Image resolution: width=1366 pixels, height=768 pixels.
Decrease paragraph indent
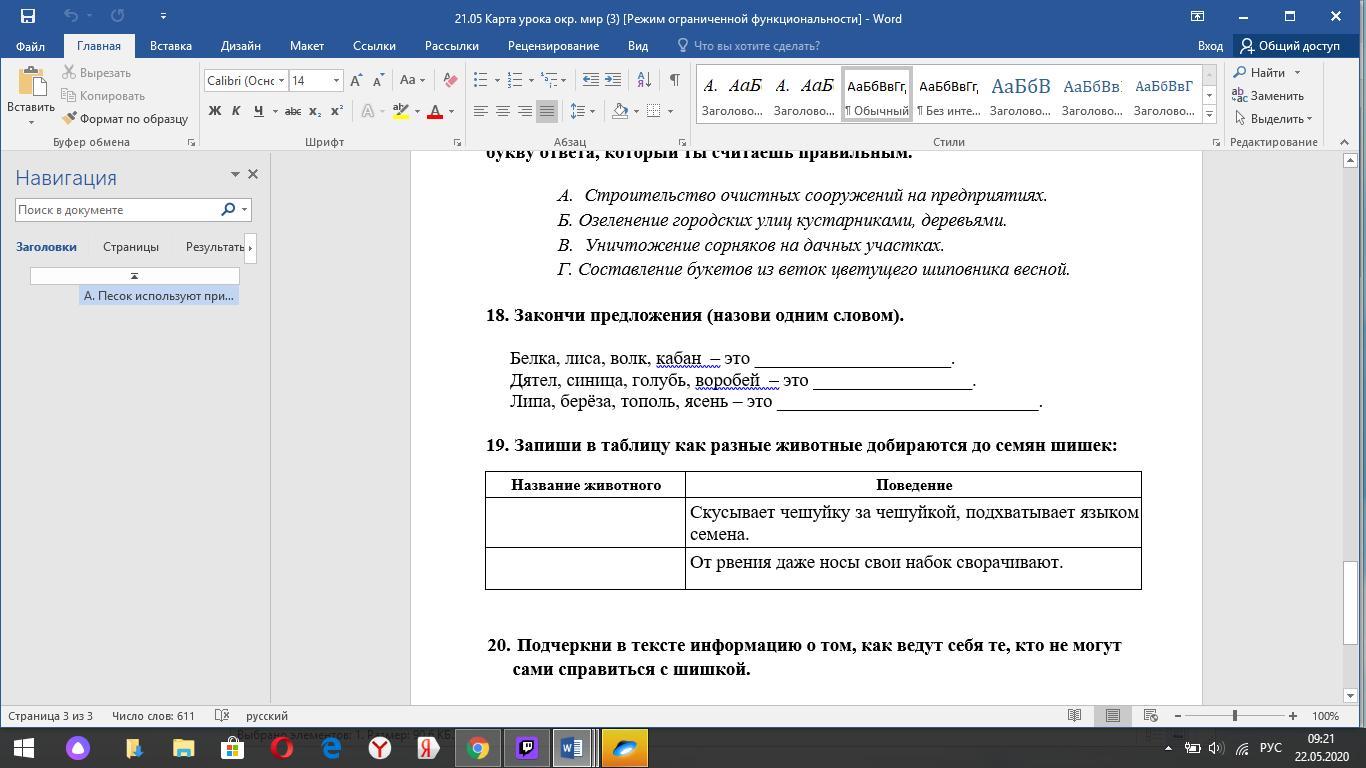591,80
